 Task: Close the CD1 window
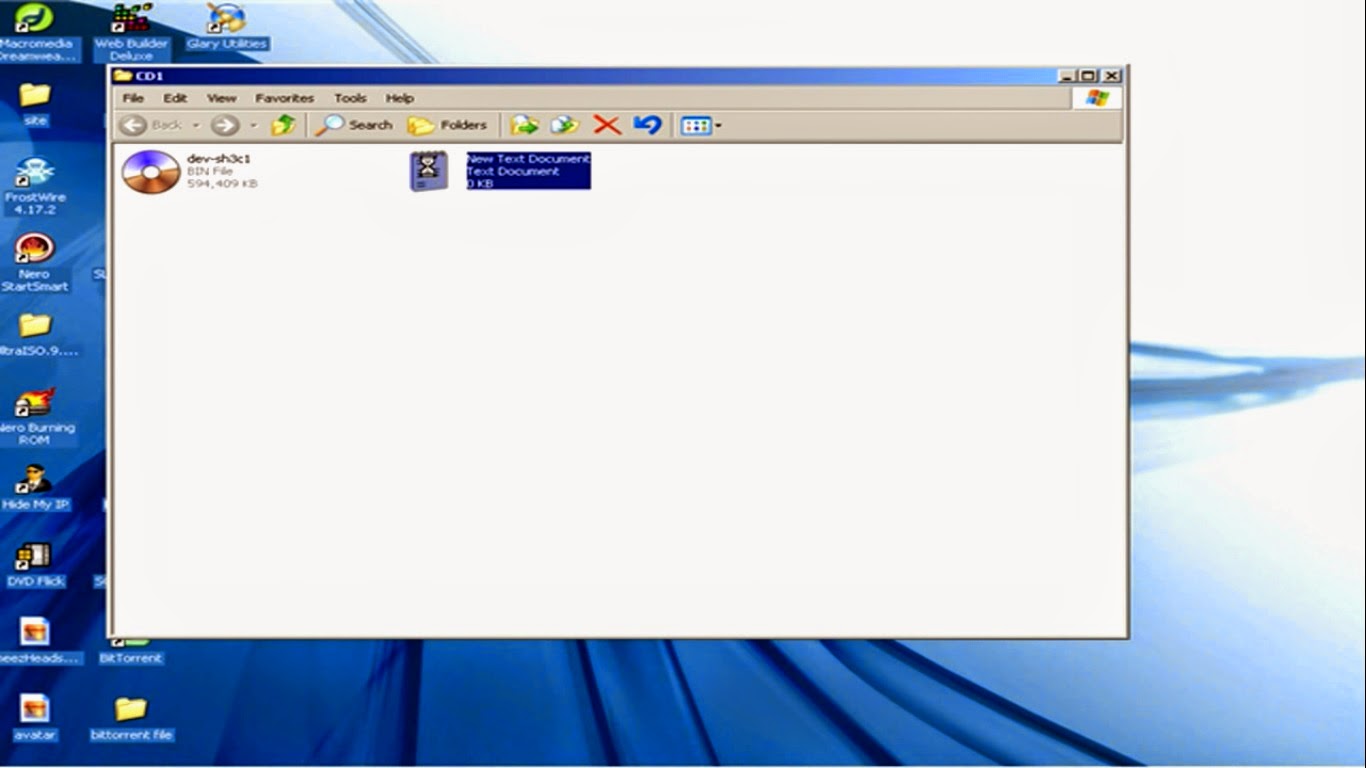(x=1111, y=76)
